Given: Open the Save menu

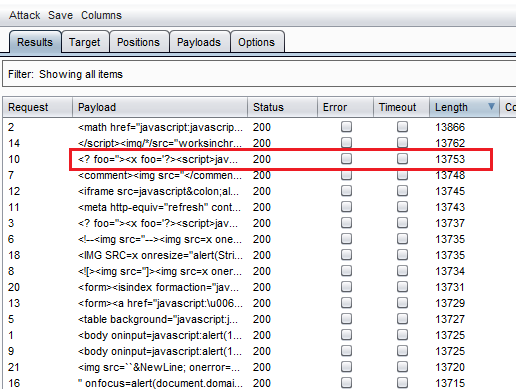Looking at the screenshot, I should coord(60,15).
